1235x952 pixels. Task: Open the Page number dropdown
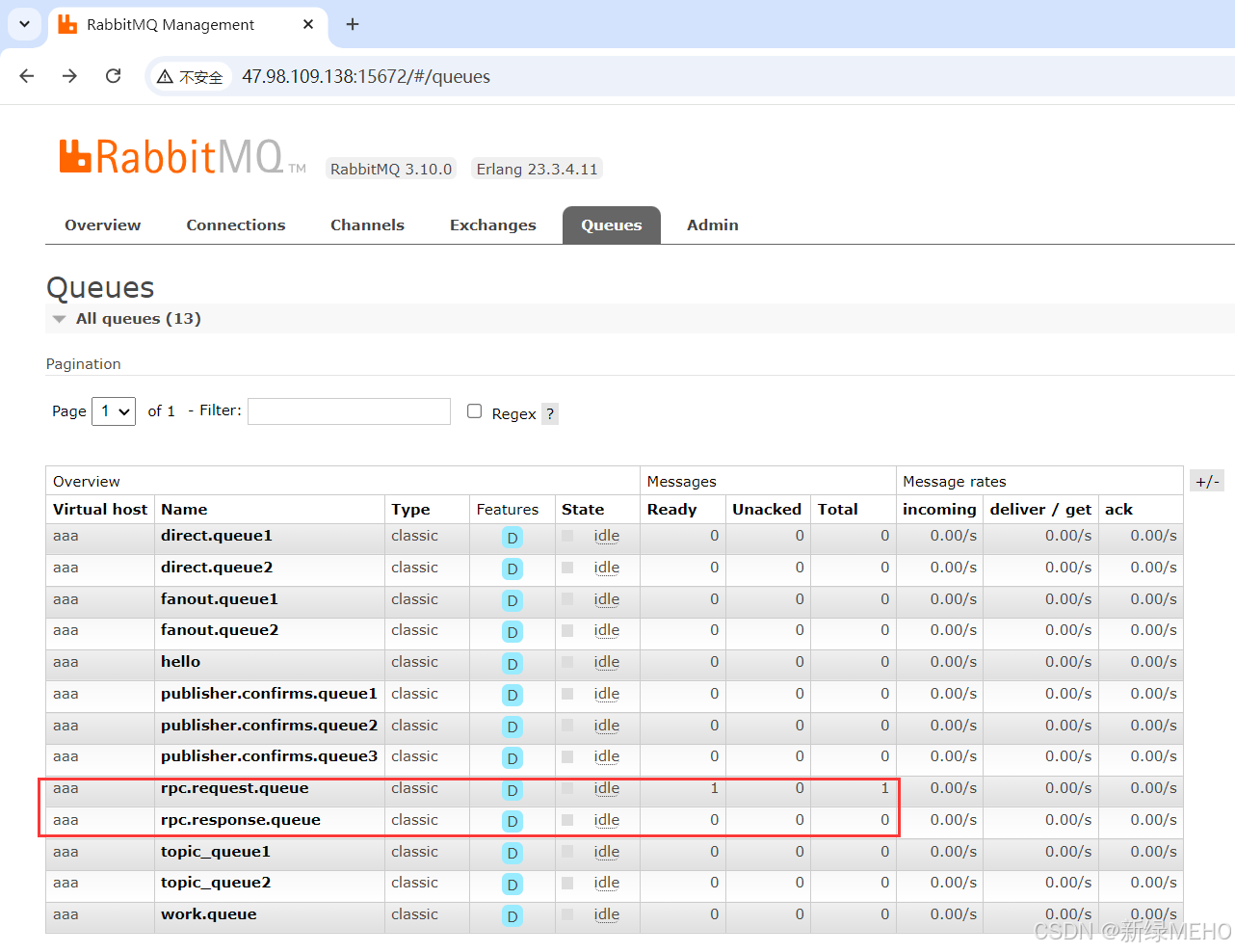(113, 410)
